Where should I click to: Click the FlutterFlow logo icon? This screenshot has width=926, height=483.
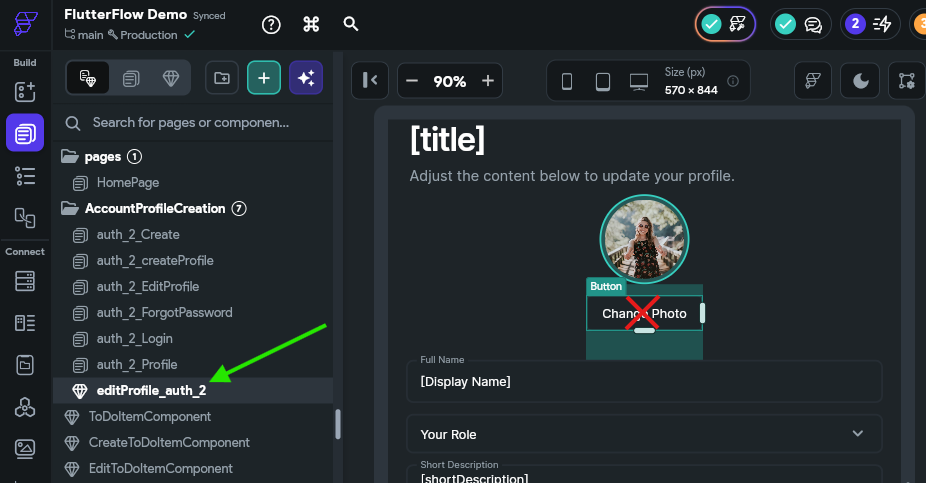tap(25, 24)
